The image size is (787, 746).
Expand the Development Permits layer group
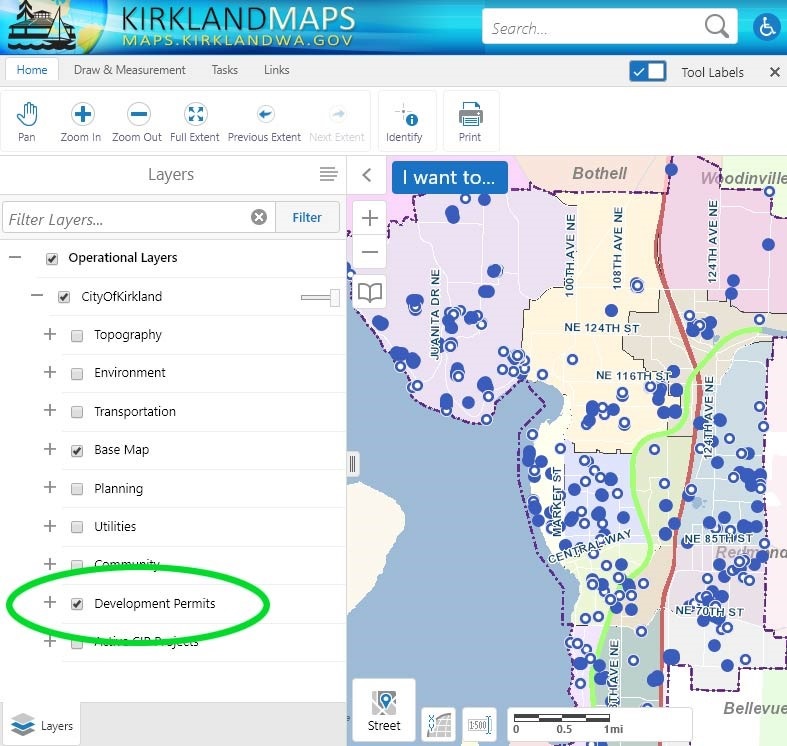50,602
